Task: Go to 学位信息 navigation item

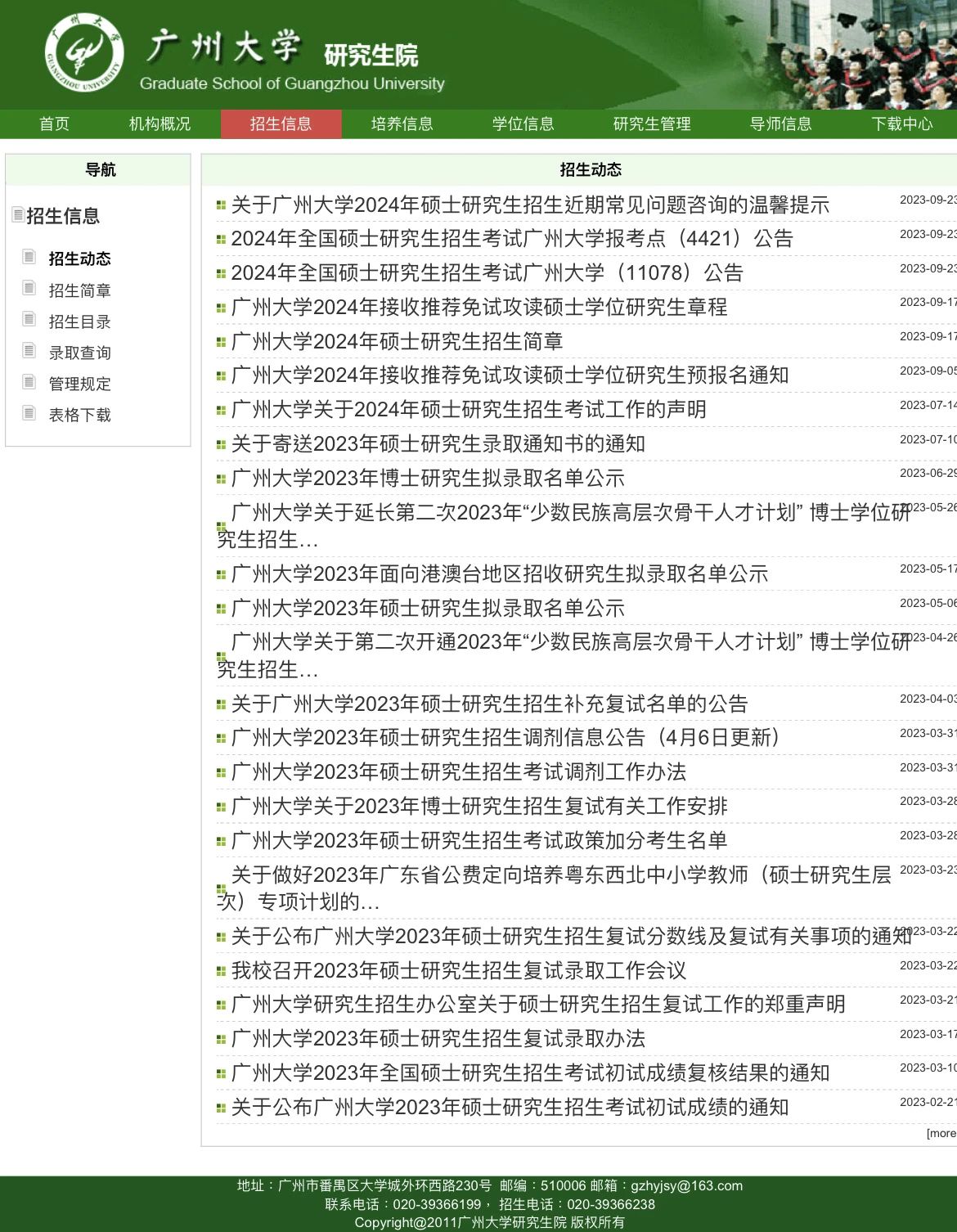Action: coord(523,124)
